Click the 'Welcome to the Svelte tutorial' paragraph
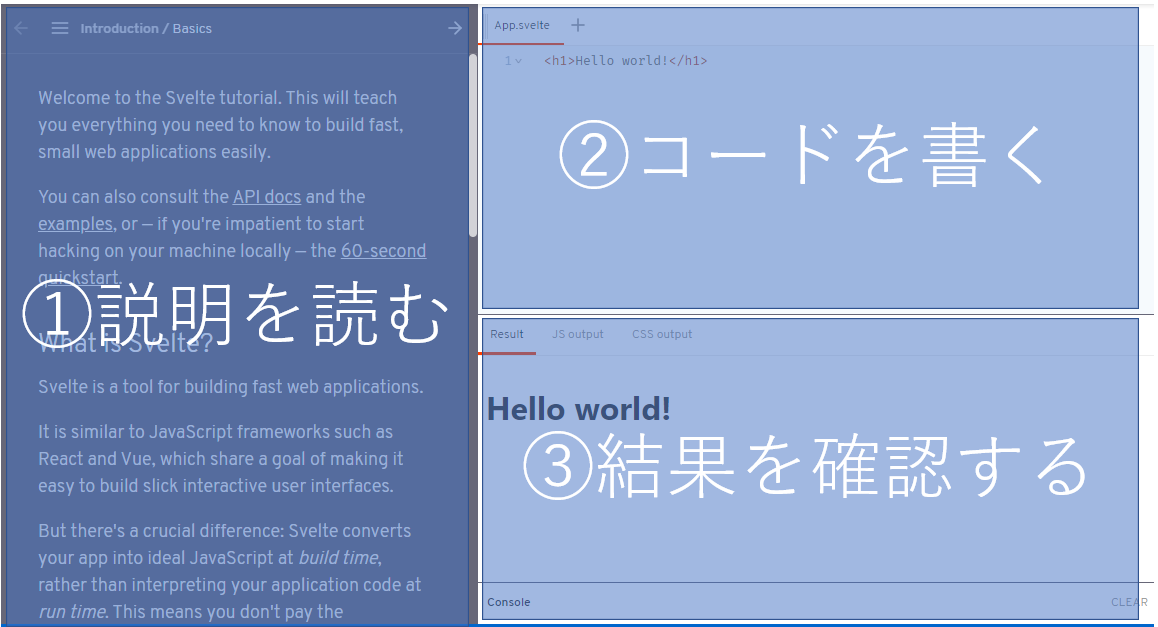Viewport: 1158px width, 627px height. (222, 125)
